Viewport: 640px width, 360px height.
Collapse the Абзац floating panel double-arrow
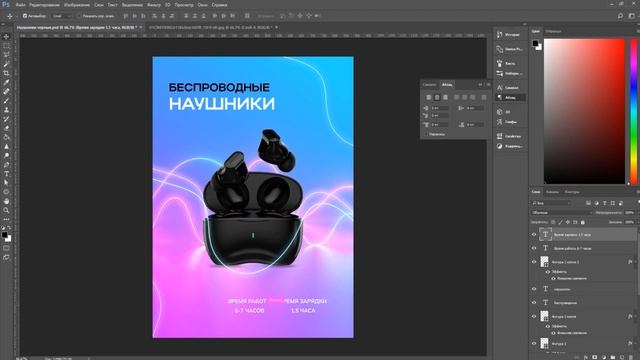[480, 84]
